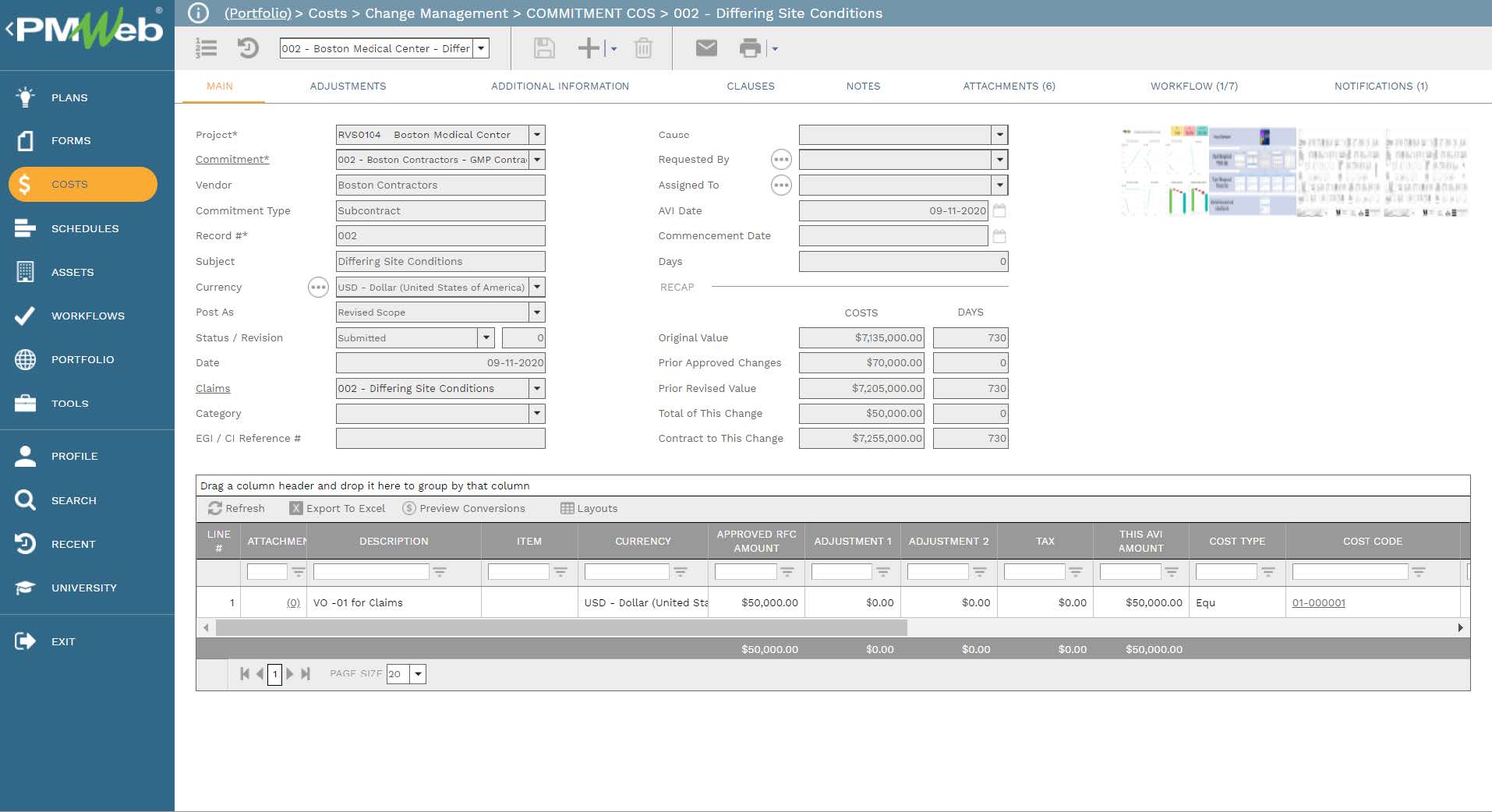1492x812 pixels.
Task: Switch to the Notes tab
Action: coord(863,86)
